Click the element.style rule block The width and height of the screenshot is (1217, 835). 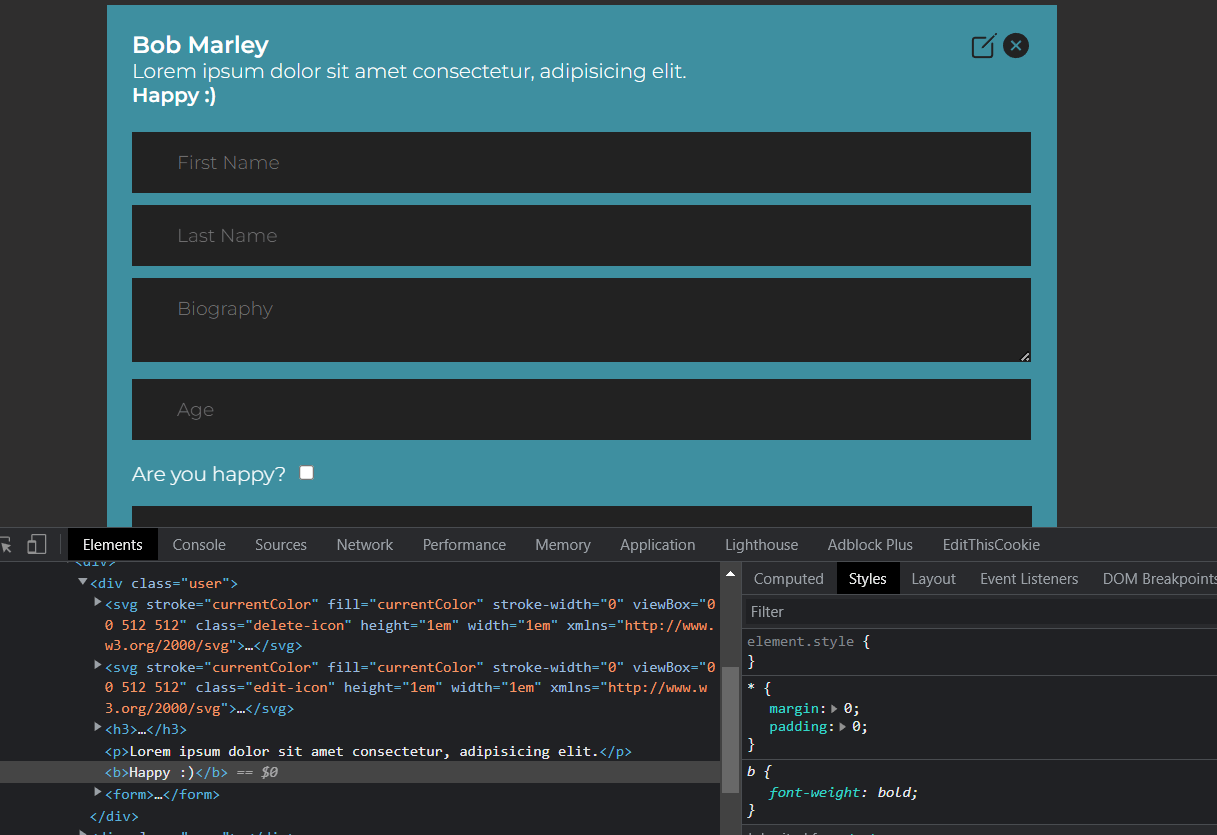tap(980, 651)
